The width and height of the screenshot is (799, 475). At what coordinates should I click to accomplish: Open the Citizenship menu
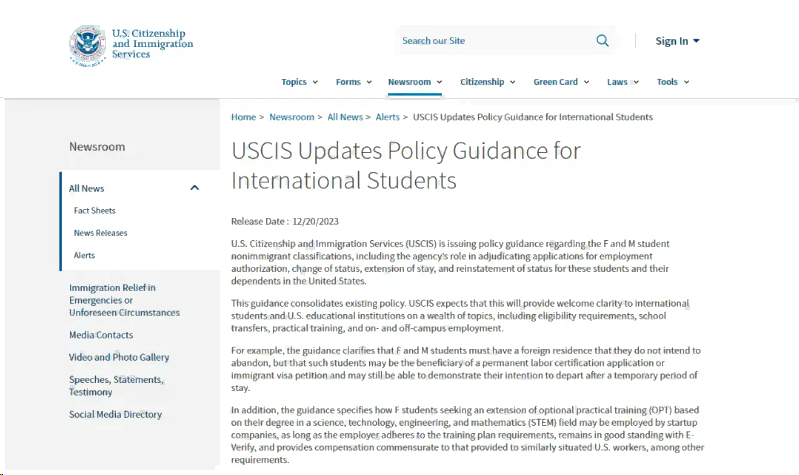pyautogui.click(x=487, y=82)
